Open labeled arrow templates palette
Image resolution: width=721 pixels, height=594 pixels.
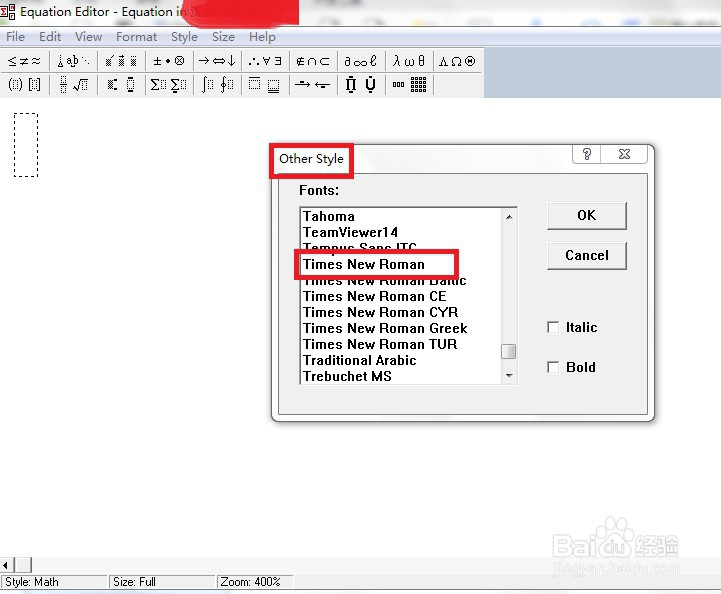(313, 85)
